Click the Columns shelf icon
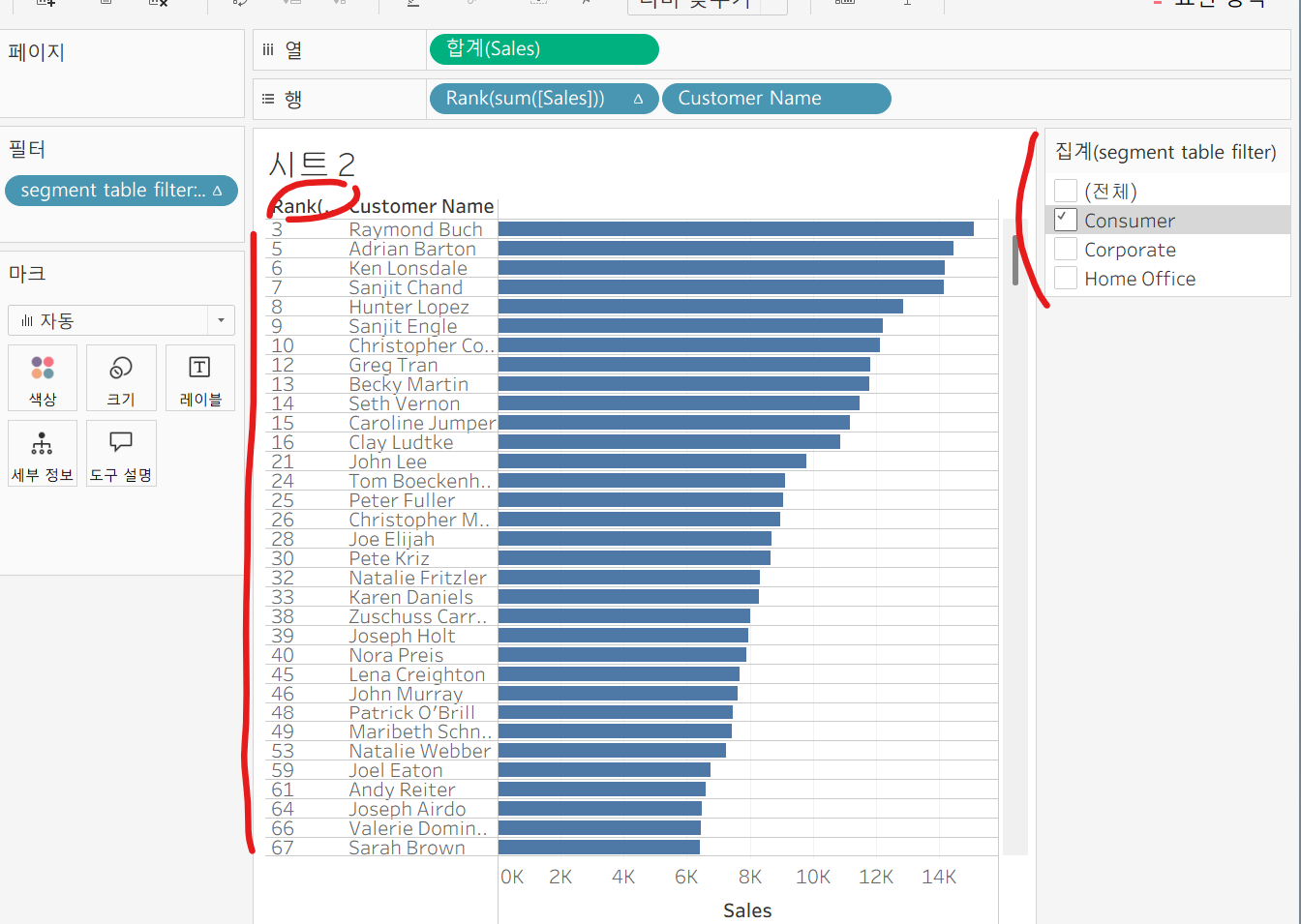The image size is (1301, 924). tap(268, 49)
